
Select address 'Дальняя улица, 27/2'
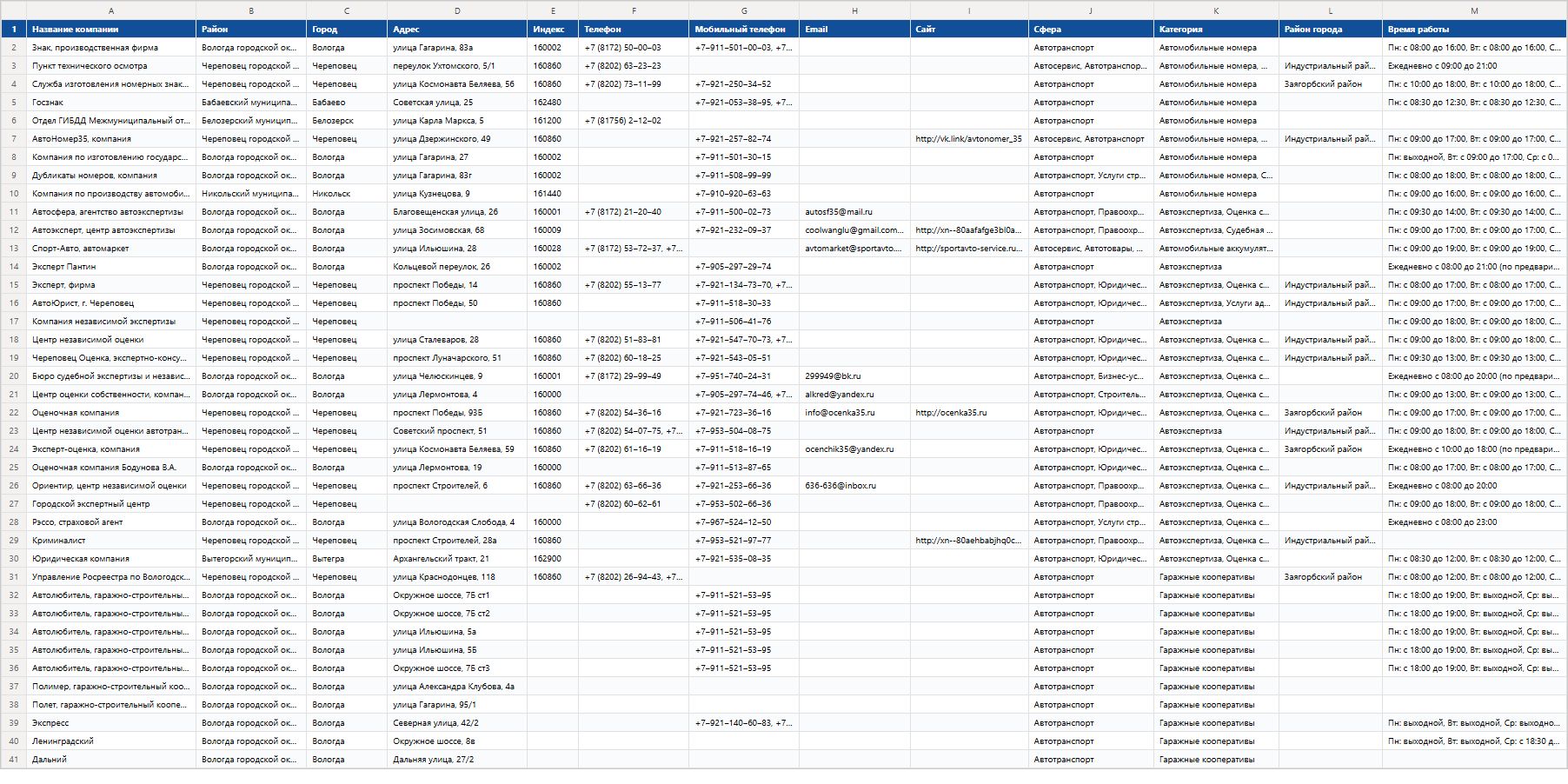[457, 760]
